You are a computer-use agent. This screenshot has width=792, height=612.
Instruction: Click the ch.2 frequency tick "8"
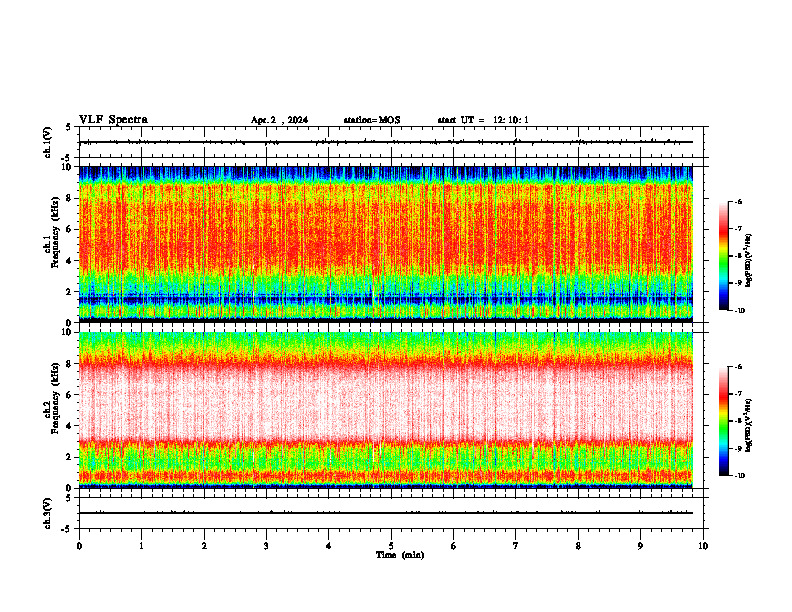pos(70,364)
